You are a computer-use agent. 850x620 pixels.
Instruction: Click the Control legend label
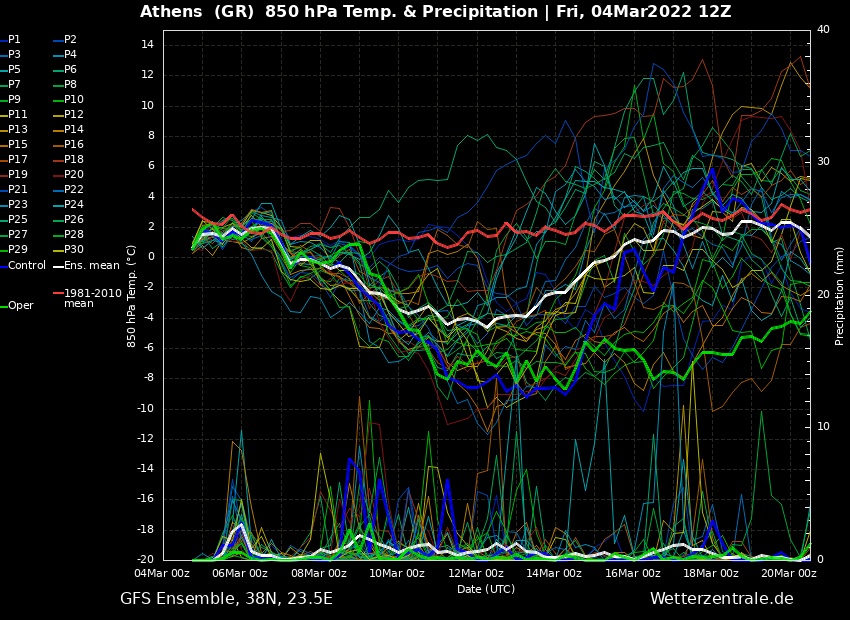coord(27,266)
